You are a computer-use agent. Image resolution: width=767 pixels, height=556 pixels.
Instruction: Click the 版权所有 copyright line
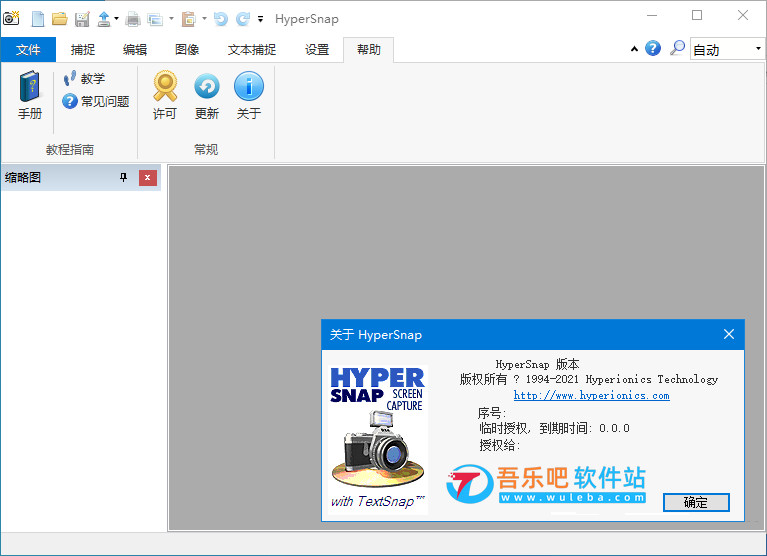click(x=588, y=379)
